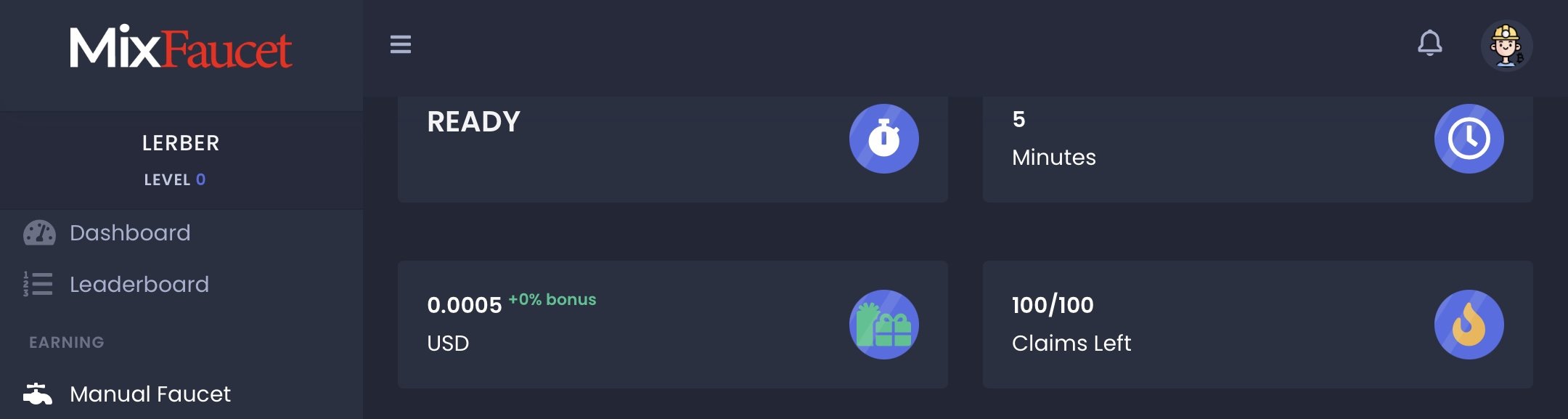1568x419 pixels.
Task: Click the clock icon on Minutes card
Action: [x=1469, y=138]
